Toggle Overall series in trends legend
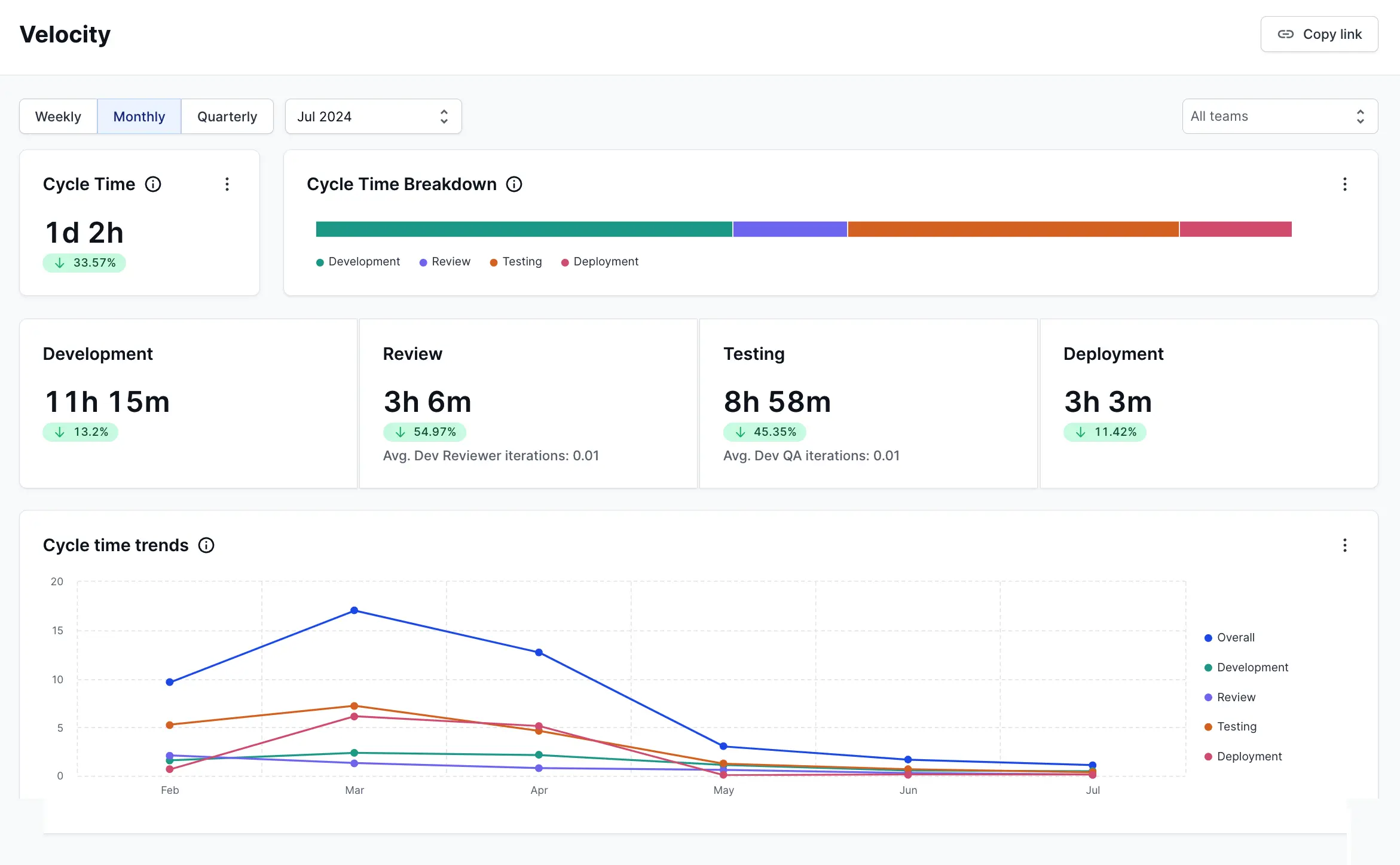This screenshot has width=1400, height=865. coord(1235,637)
